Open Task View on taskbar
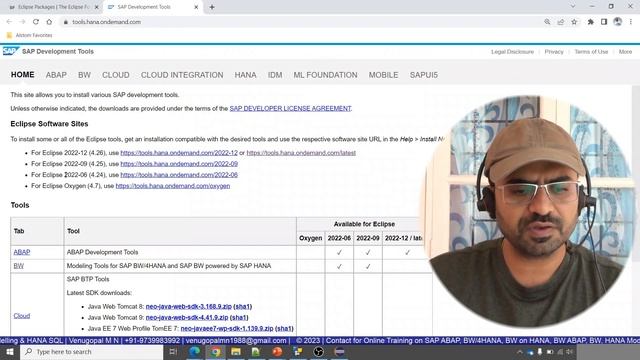Image resolution: width=640 pixels, height=360 pixels. click(173, 351)
